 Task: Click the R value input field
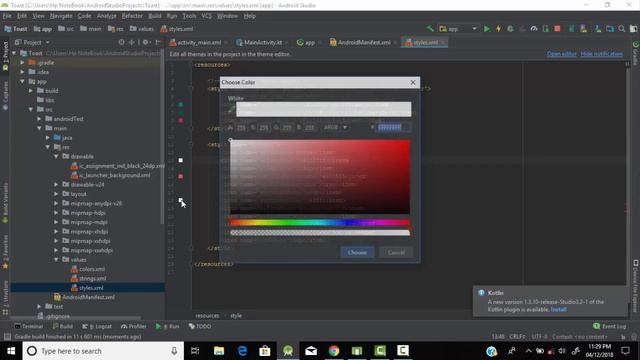click(x=264, y=127)
